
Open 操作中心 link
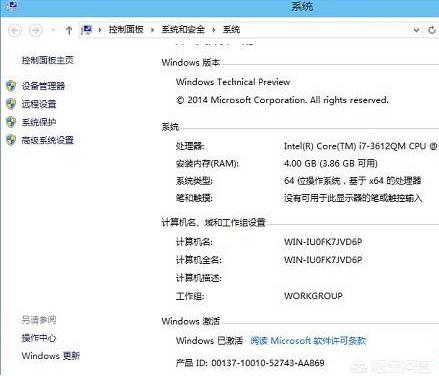(x=39, y=338)
